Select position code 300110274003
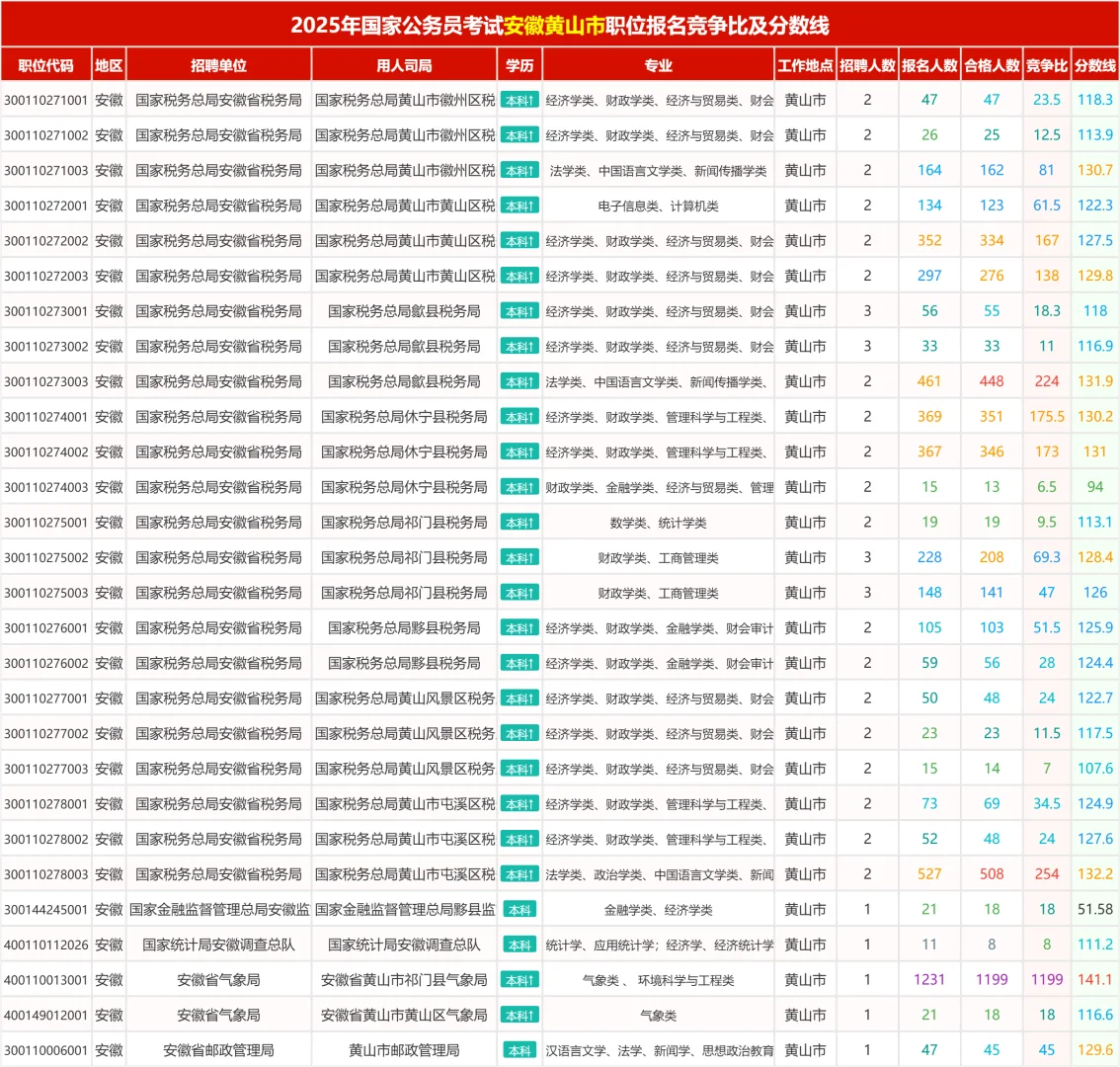Image resolution: width=1120 pixels, height=1067 pixels. click(x=45, y=487)
